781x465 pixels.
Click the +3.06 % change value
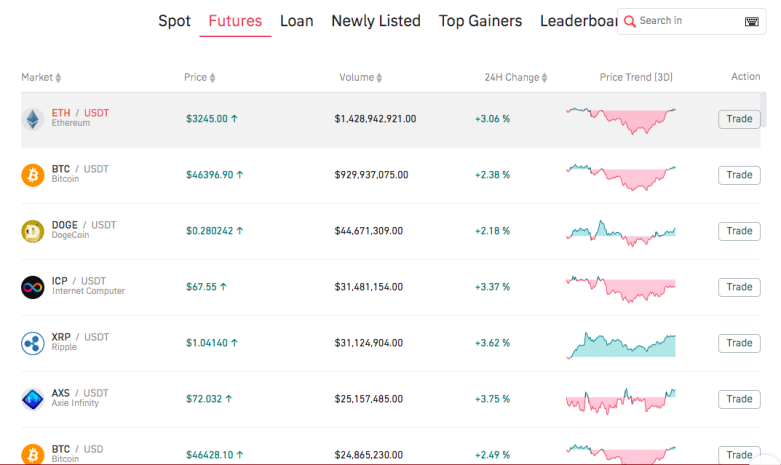[x=493, y=119]
